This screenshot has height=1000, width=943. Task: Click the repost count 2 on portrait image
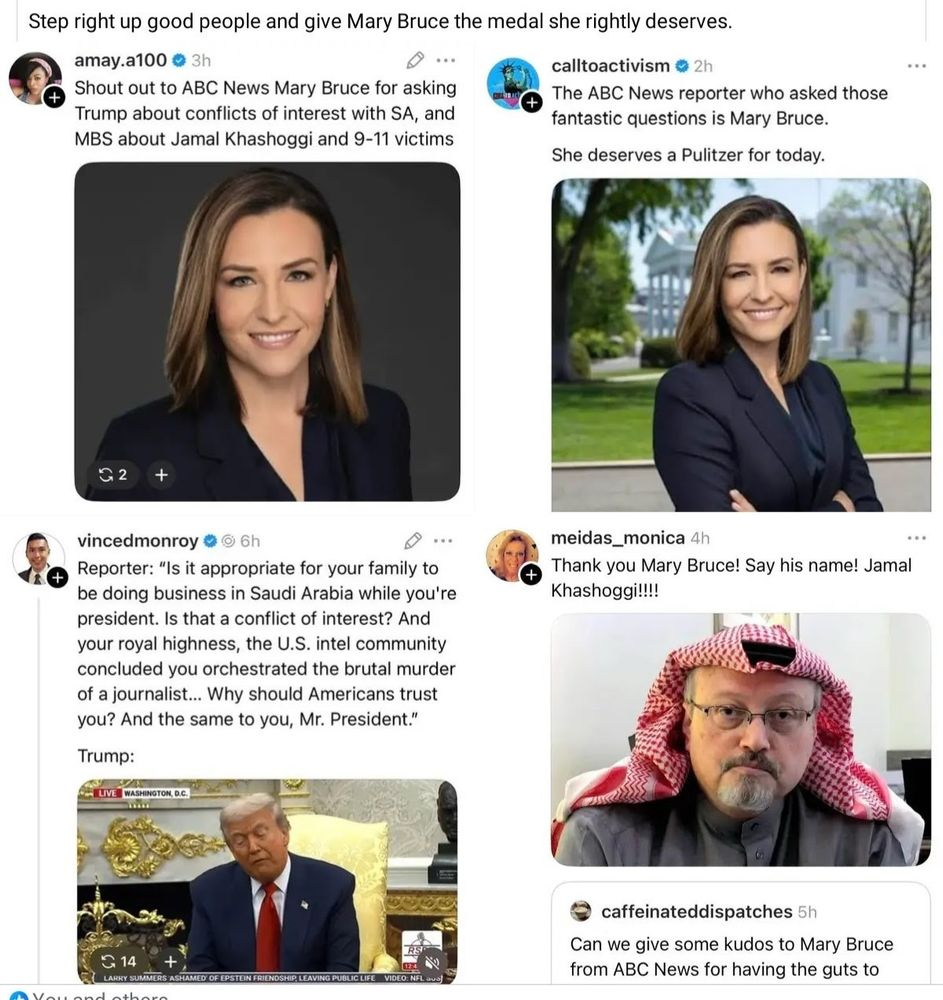113,474
